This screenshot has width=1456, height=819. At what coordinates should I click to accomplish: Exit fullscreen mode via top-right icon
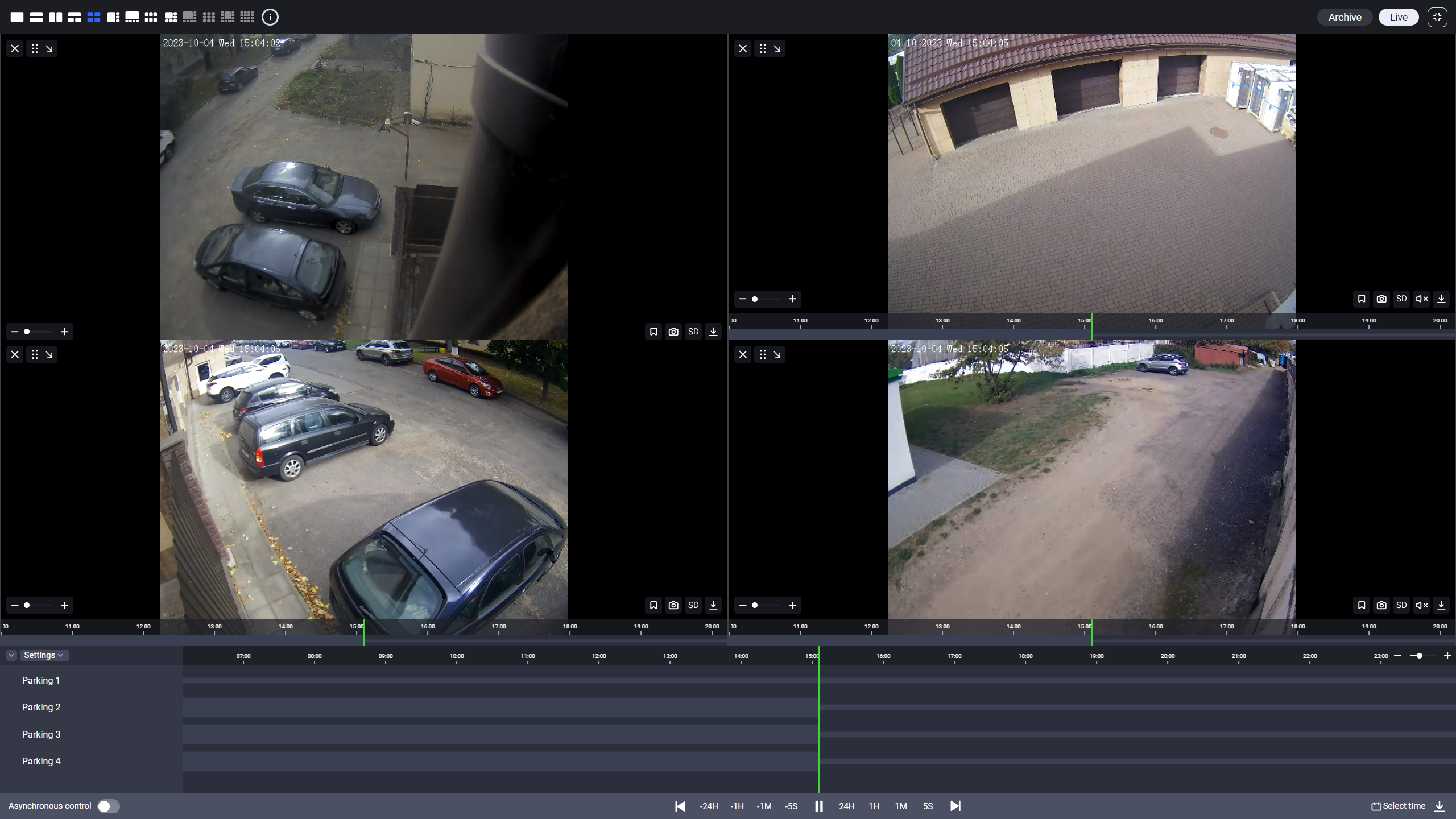[1437, 17]
